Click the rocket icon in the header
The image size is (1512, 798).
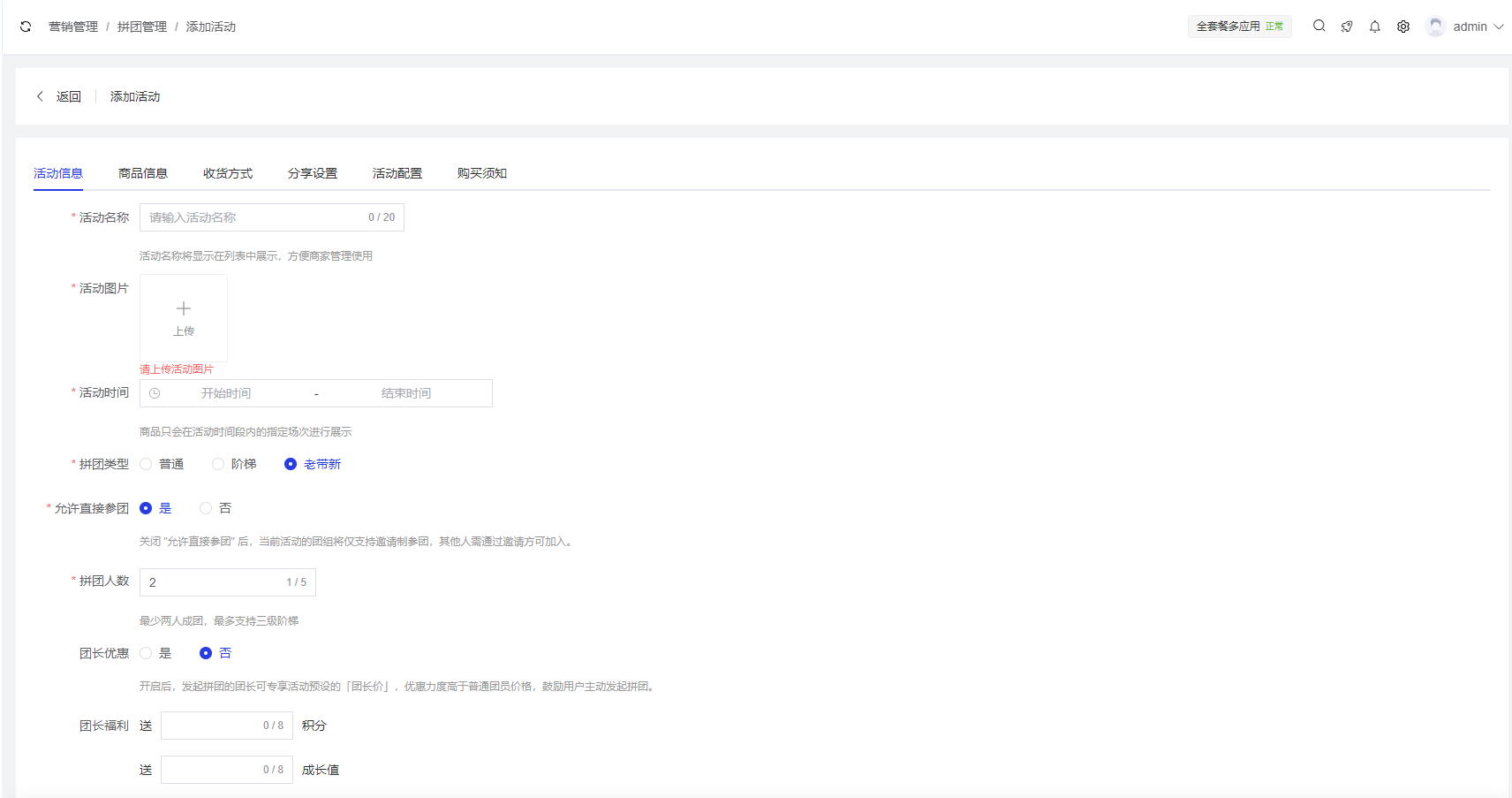[1347, 27]
